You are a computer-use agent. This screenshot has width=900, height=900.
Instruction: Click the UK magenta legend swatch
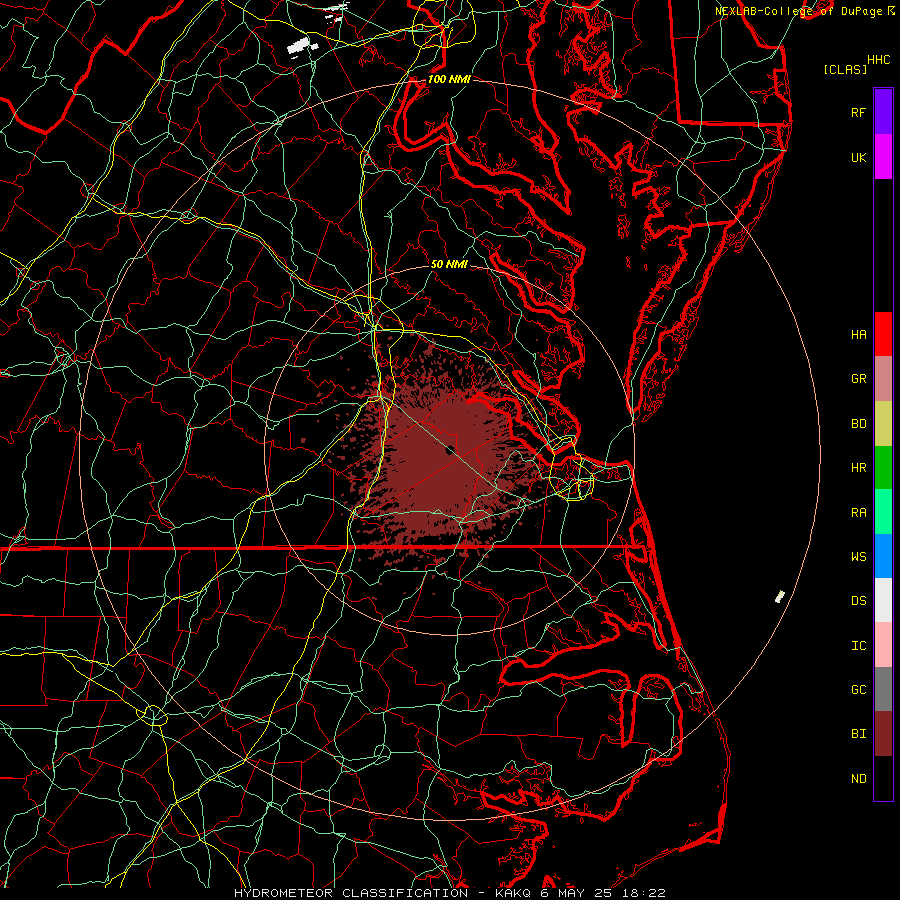883,157
